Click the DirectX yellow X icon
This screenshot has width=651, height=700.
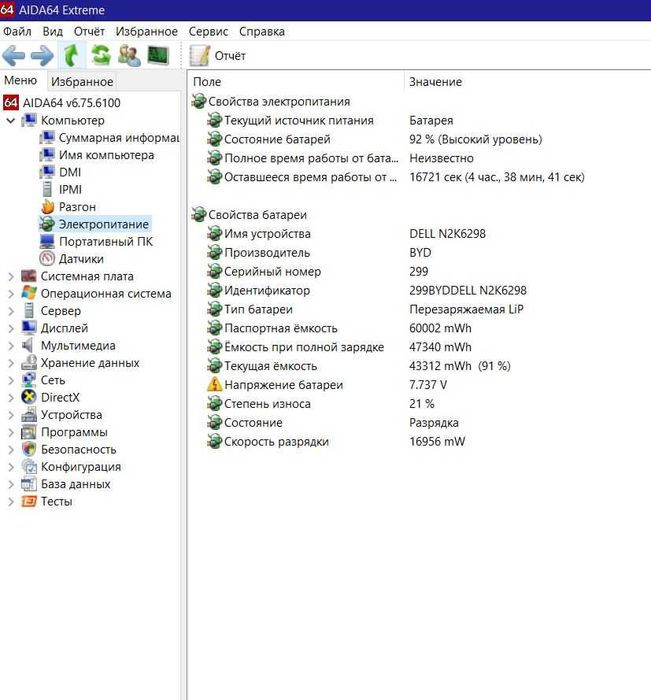coord(29,397)
